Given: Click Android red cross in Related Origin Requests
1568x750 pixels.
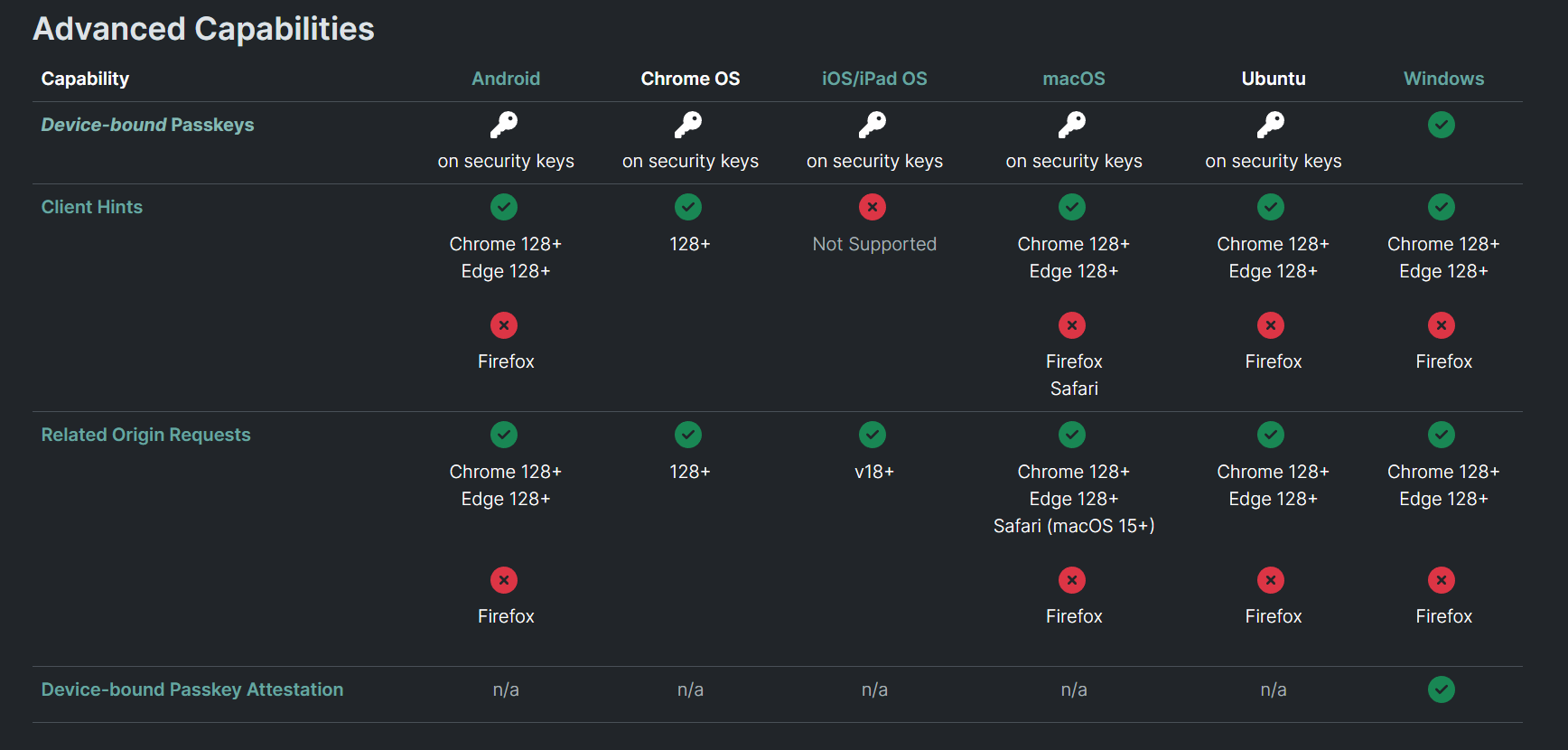Looking at the screenshot, I should coord(504,580).
